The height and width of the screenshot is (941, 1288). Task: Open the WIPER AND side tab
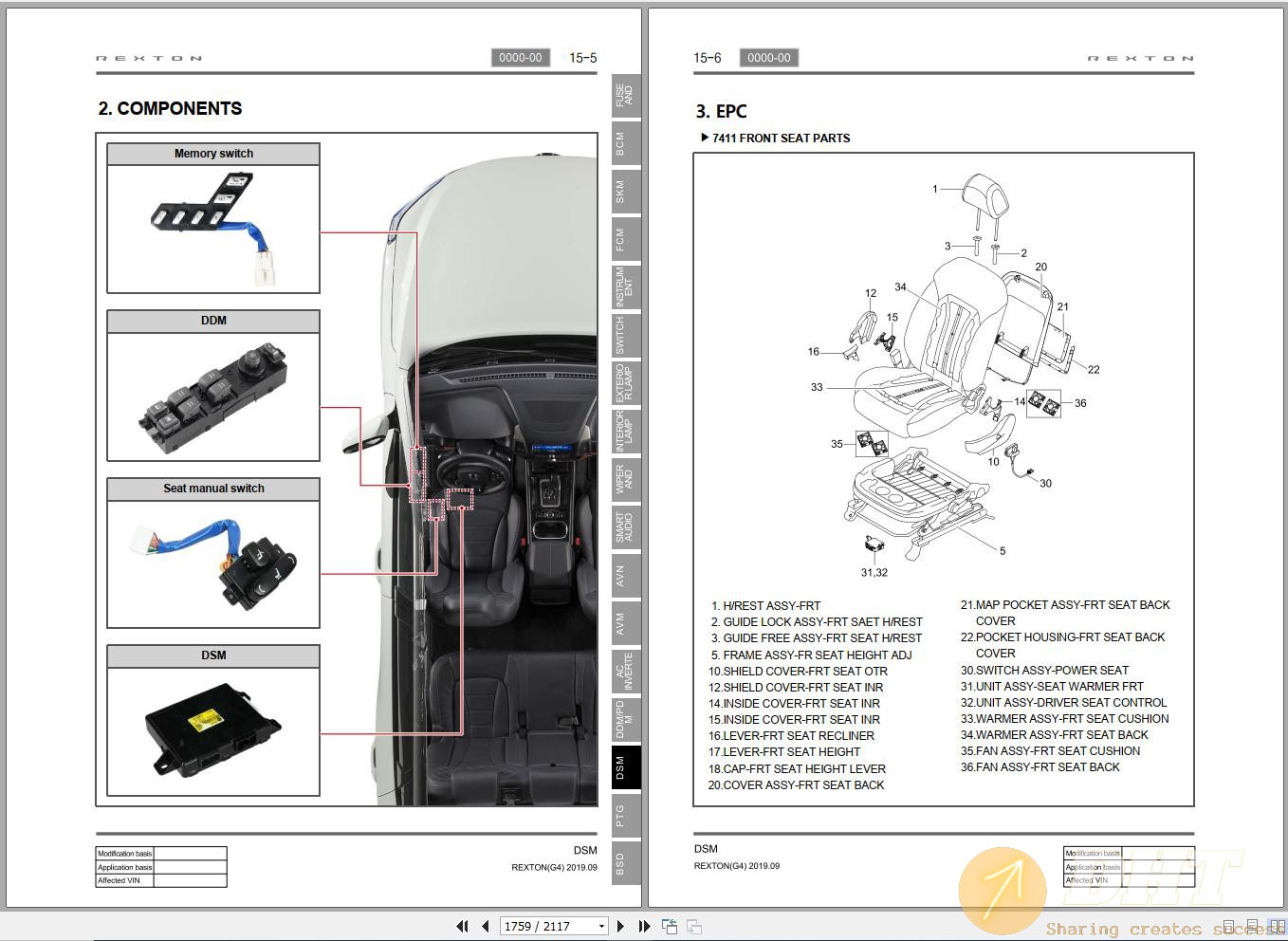[625, 480]
